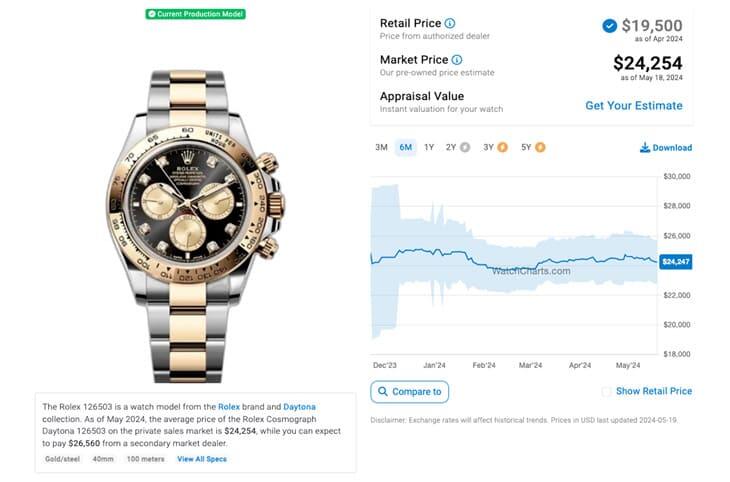Viewport: 730px width, 482px height.
Task: Enable the Show Retail Price checkbox
Action: click(606, 391)
